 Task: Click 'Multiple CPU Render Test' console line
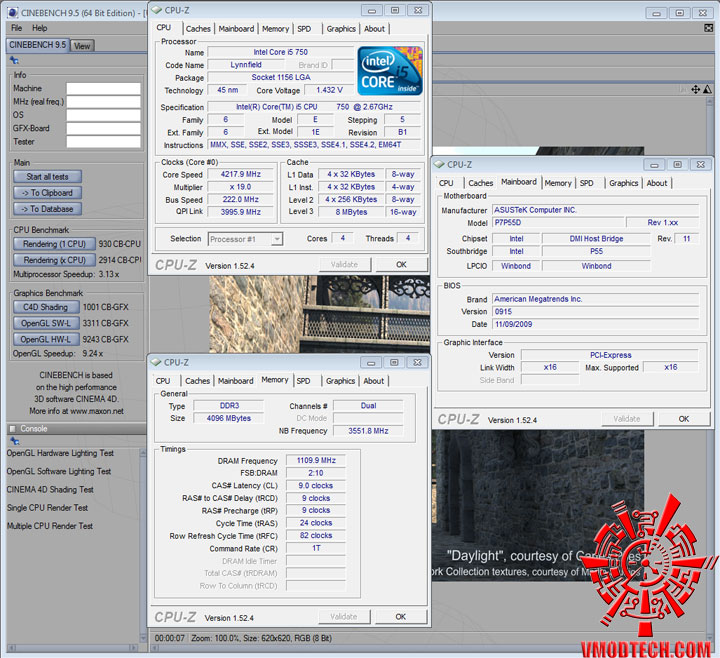click(50, 526)
